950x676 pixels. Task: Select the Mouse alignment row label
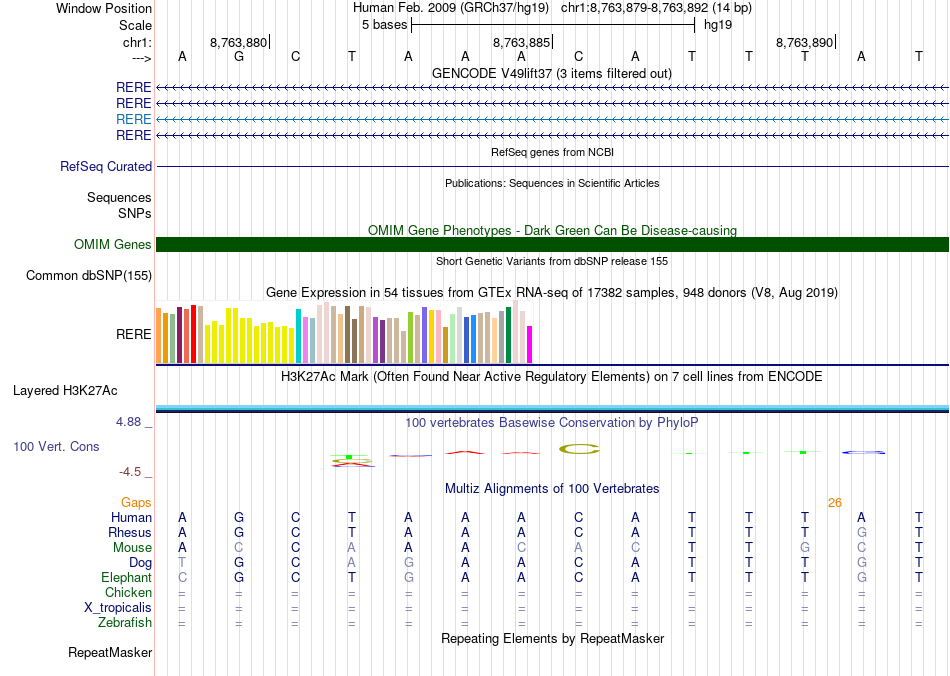[132, 548]
